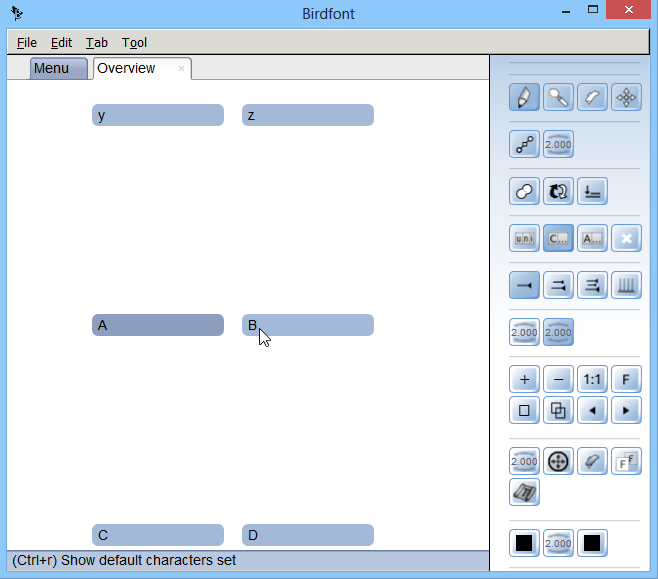Click the gray stroke icon beside overlapping F icon
This screenshot has width=658, height=579.
pyautogui.click(x=592, y=461)
